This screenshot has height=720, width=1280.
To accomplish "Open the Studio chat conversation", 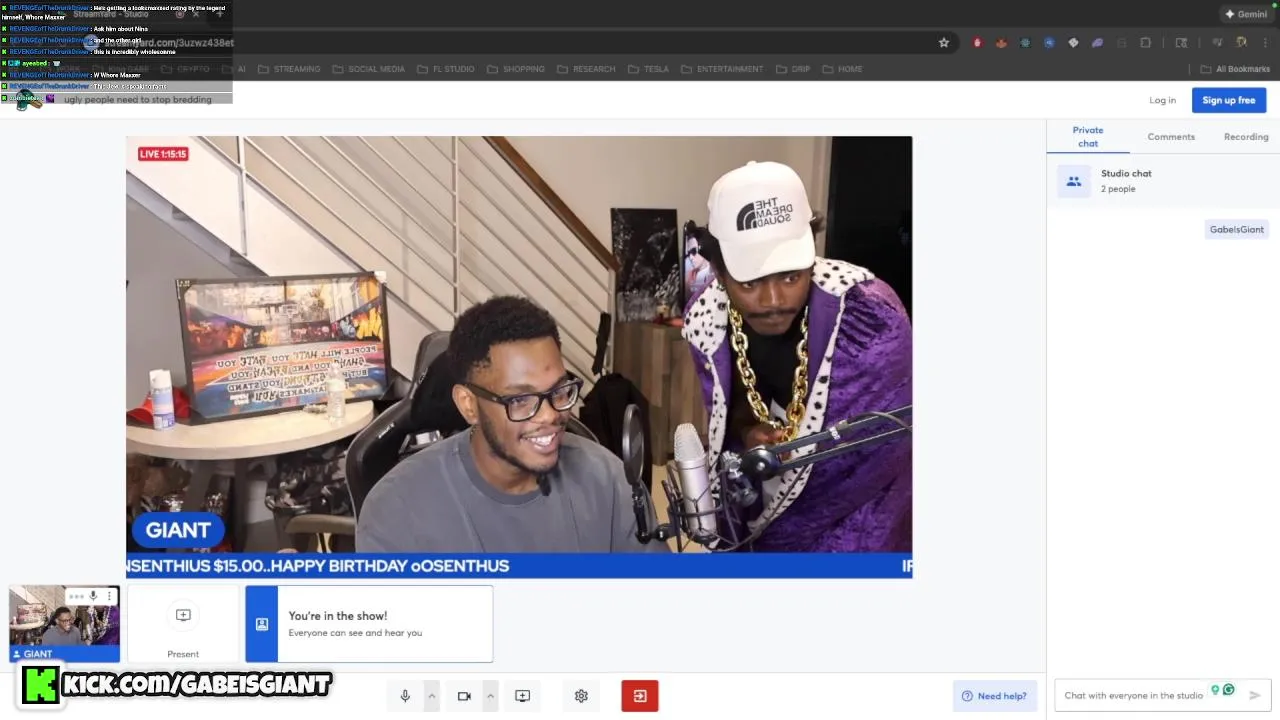I will 1163,181.
